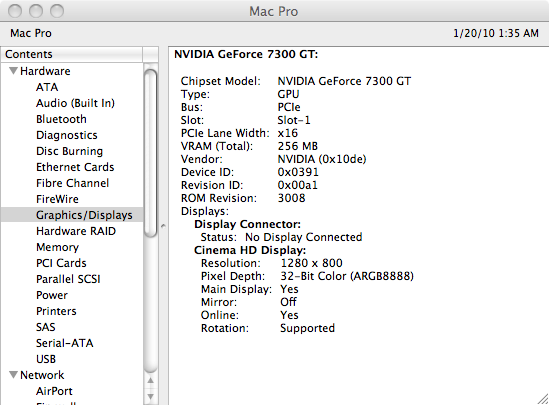
Task: Click the ROM Revision value 3008
Action: pos(291,198)
